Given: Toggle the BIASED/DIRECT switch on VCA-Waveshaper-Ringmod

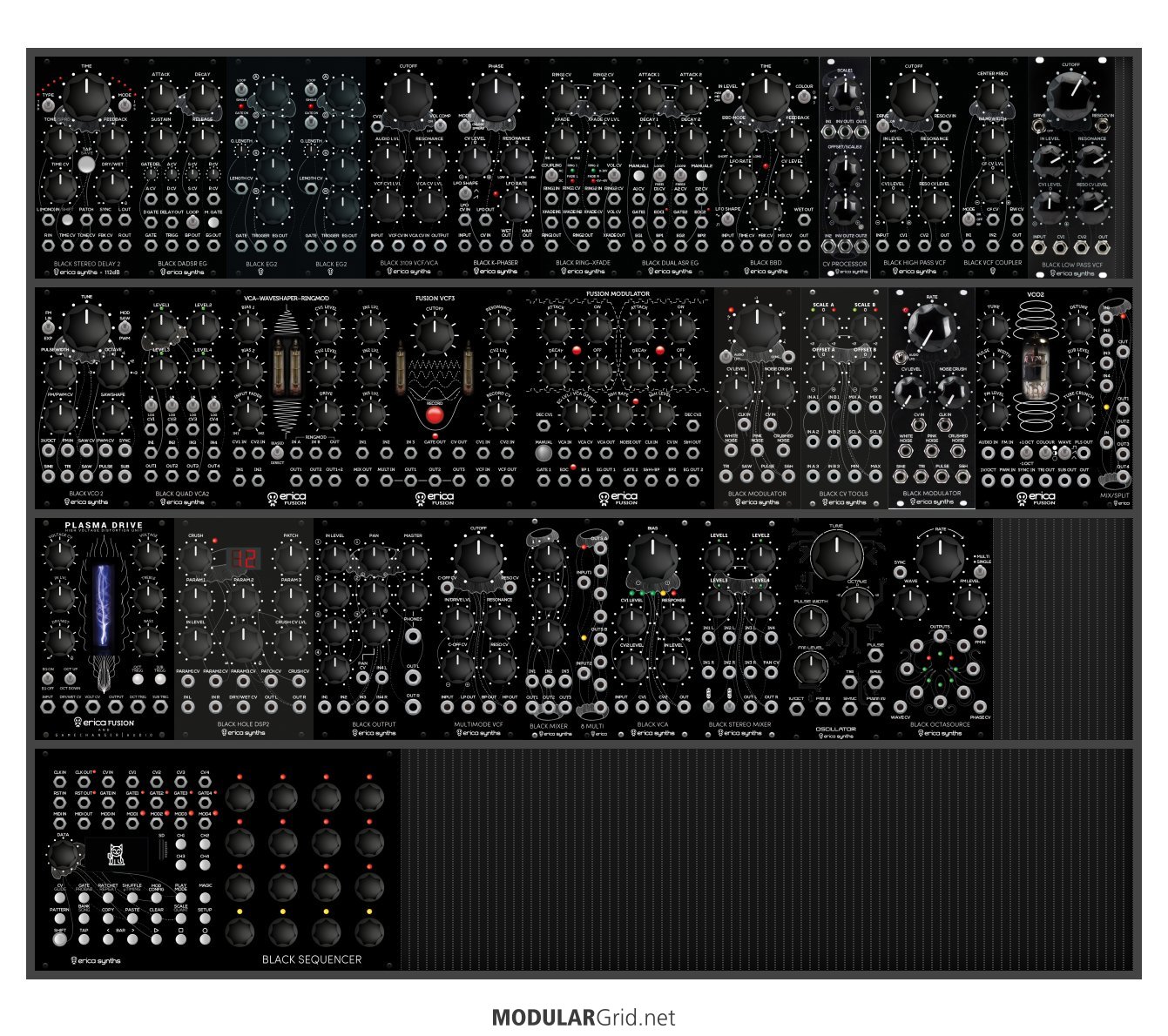Looking at the screenshot, I should (277, 454).
